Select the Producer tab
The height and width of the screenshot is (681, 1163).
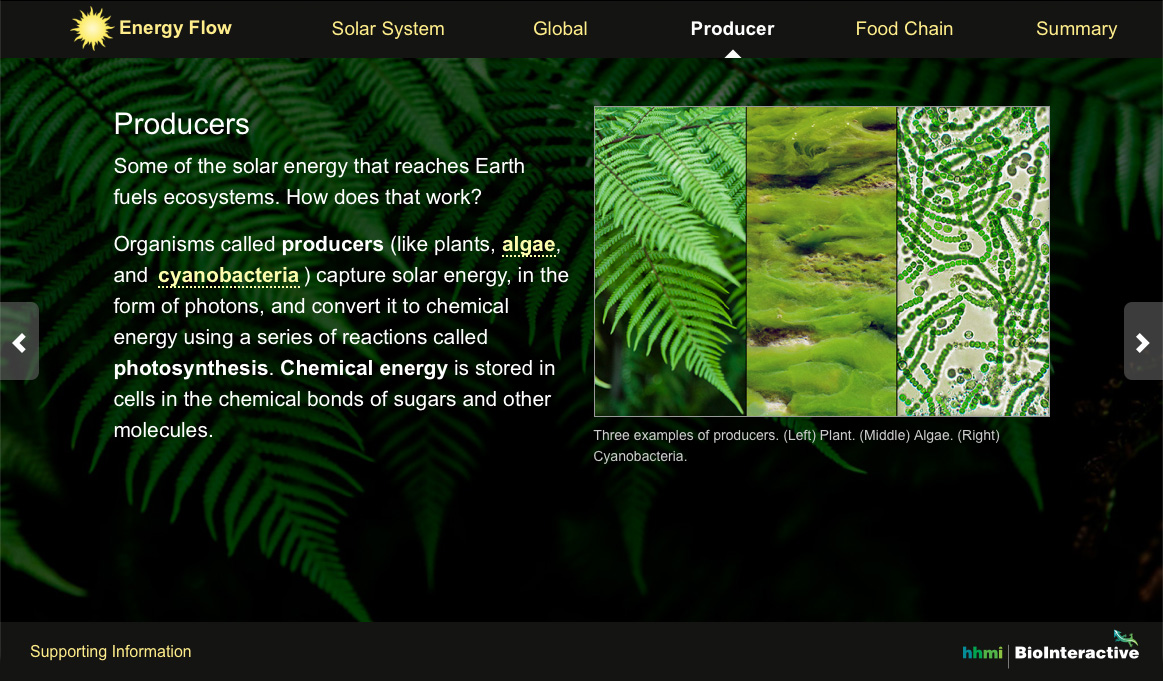pos(732,29)
